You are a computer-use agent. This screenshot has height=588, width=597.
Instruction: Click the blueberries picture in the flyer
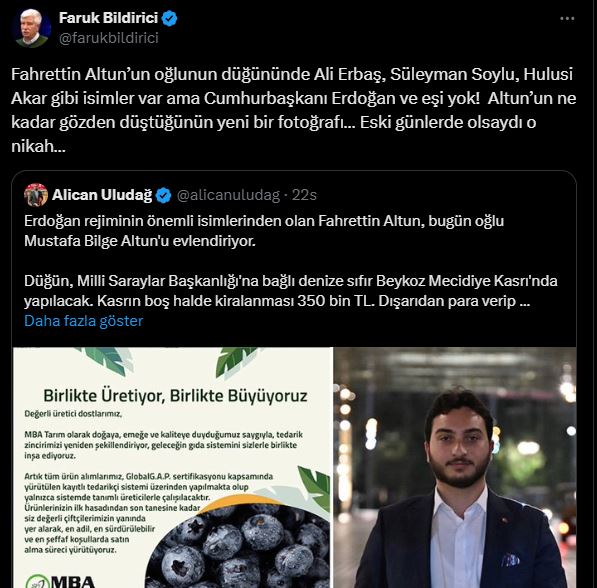238,546
